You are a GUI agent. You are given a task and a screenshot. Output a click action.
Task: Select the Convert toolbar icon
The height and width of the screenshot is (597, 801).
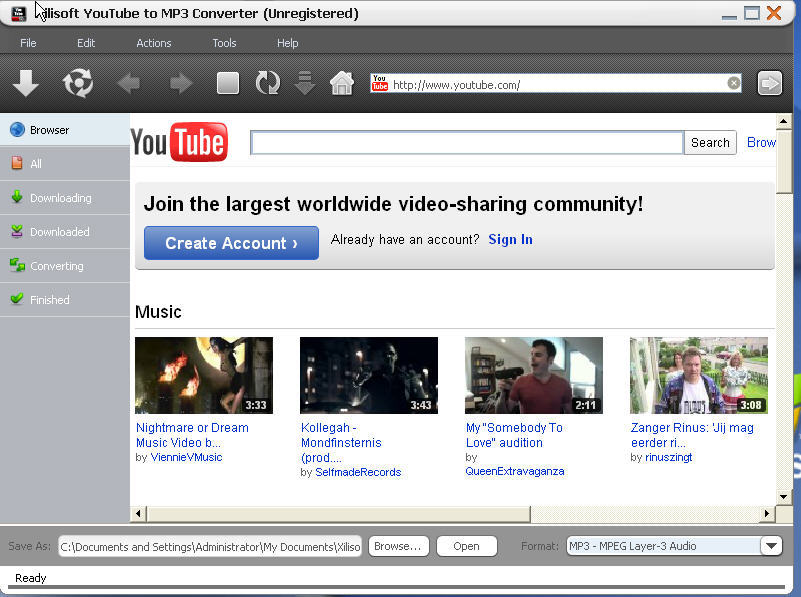coord(77,82)
